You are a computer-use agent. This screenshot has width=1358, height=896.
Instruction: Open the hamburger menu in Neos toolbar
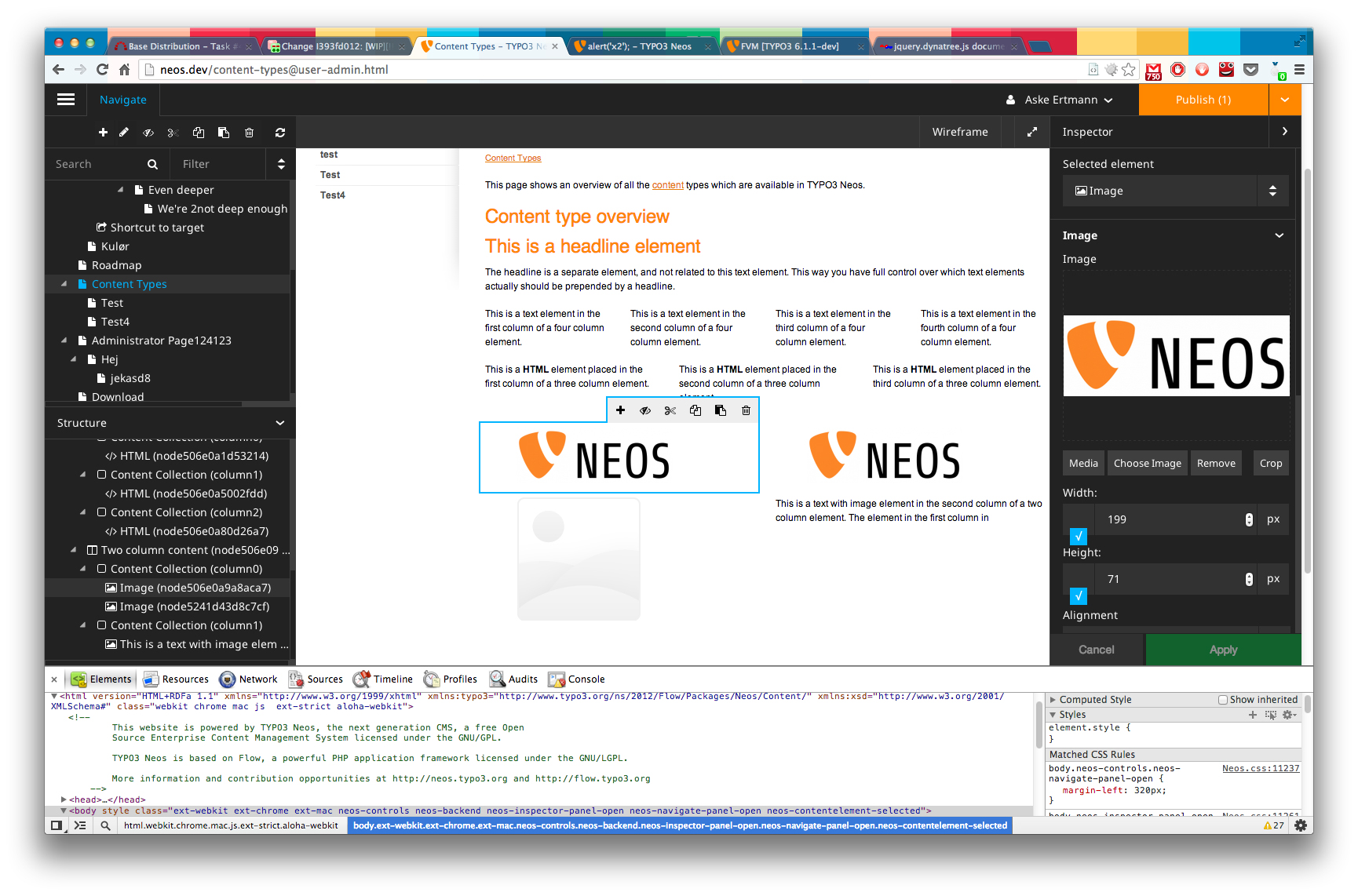coord(66,100)
